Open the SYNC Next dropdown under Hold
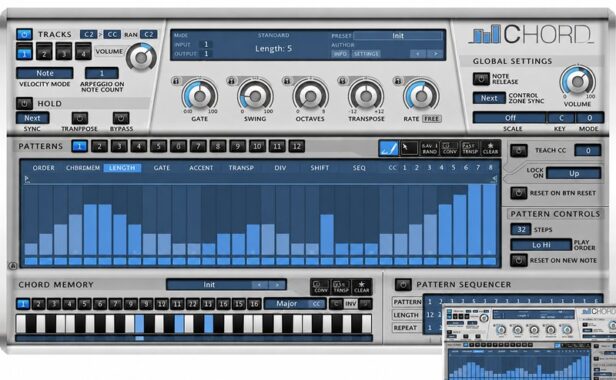This screenshot has height=380, width=616. (32, 118)
